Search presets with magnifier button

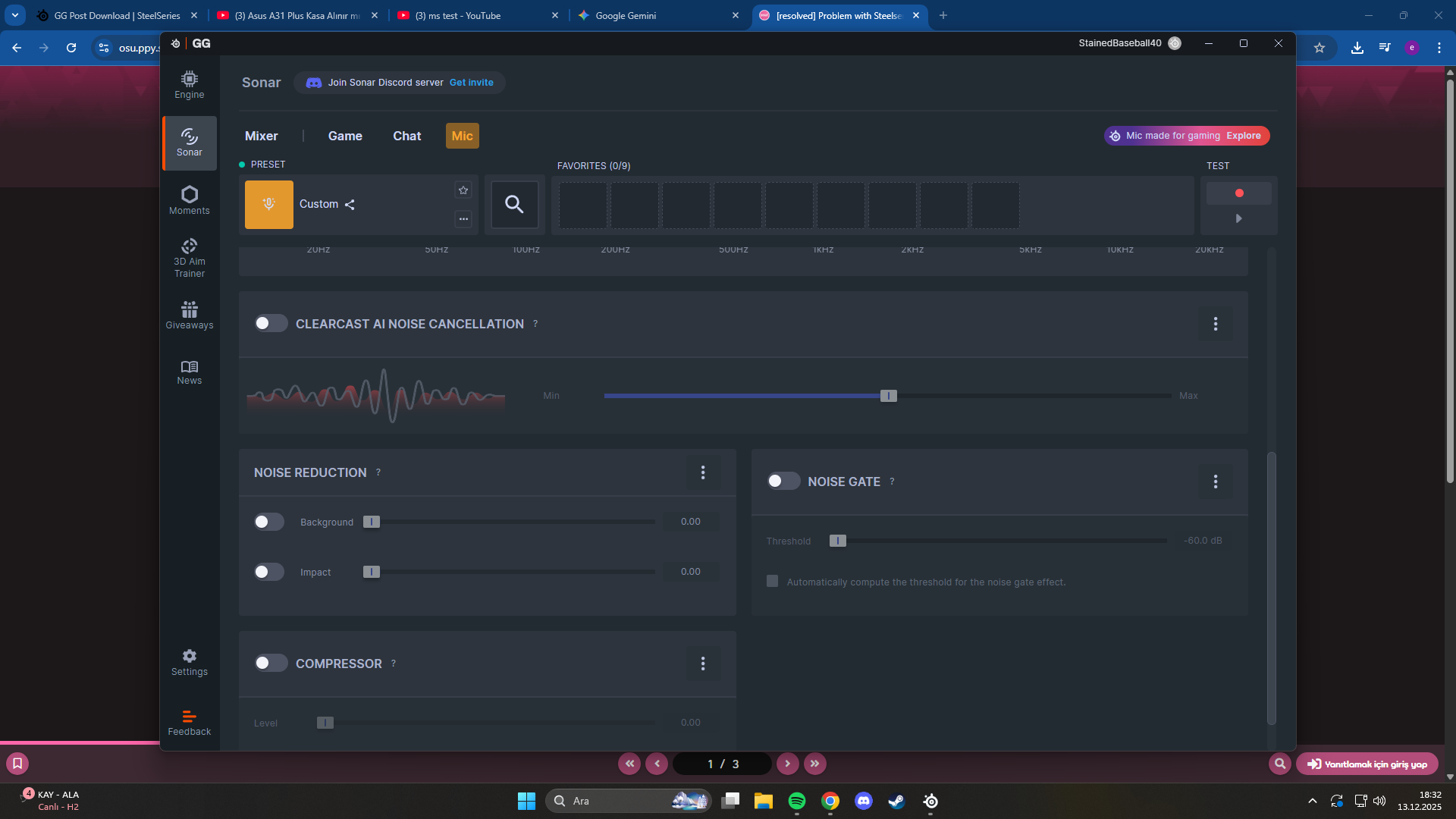click(x=514, y=205)
